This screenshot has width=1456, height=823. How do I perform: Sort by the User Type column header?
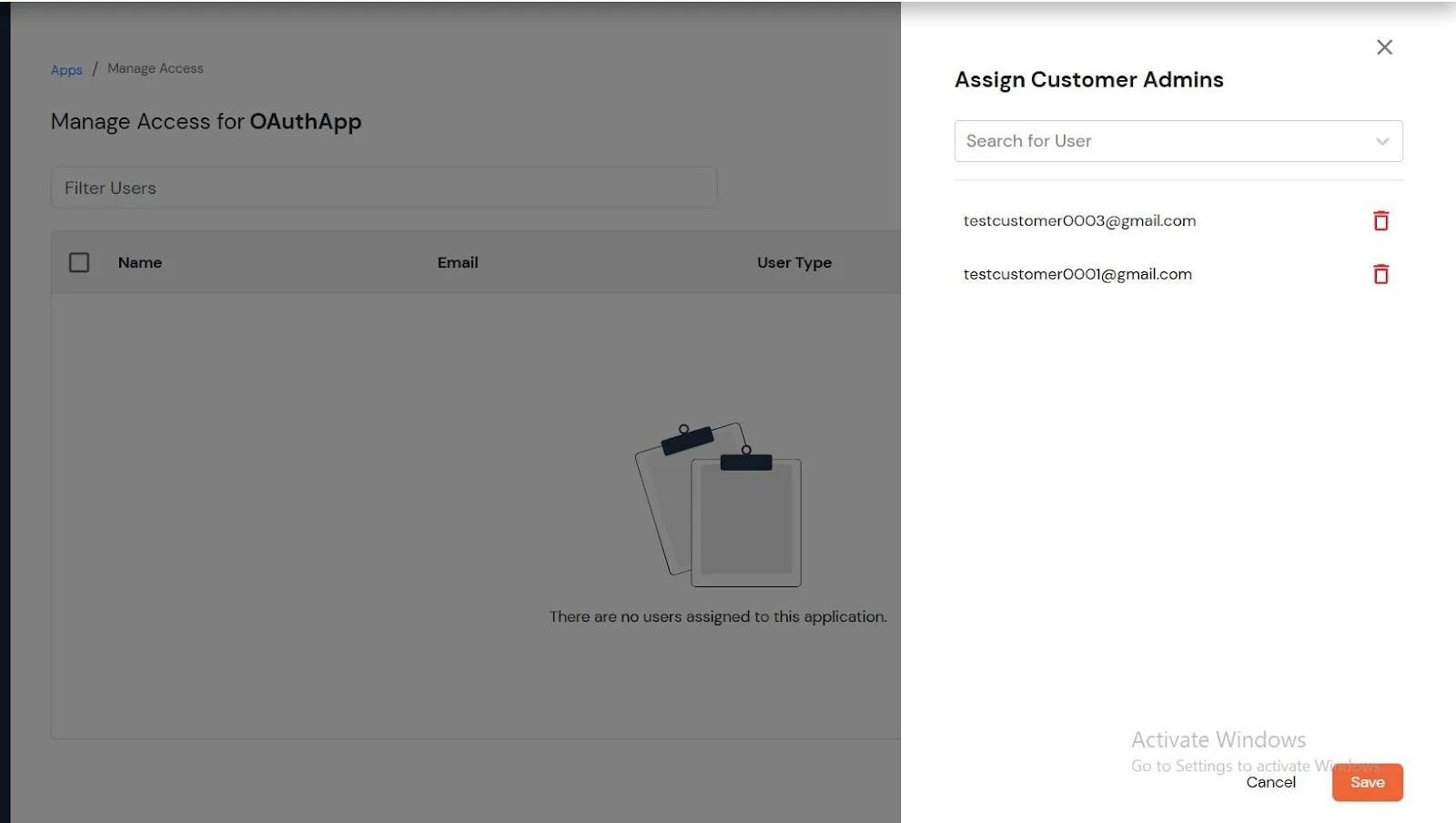coord(794,262)
